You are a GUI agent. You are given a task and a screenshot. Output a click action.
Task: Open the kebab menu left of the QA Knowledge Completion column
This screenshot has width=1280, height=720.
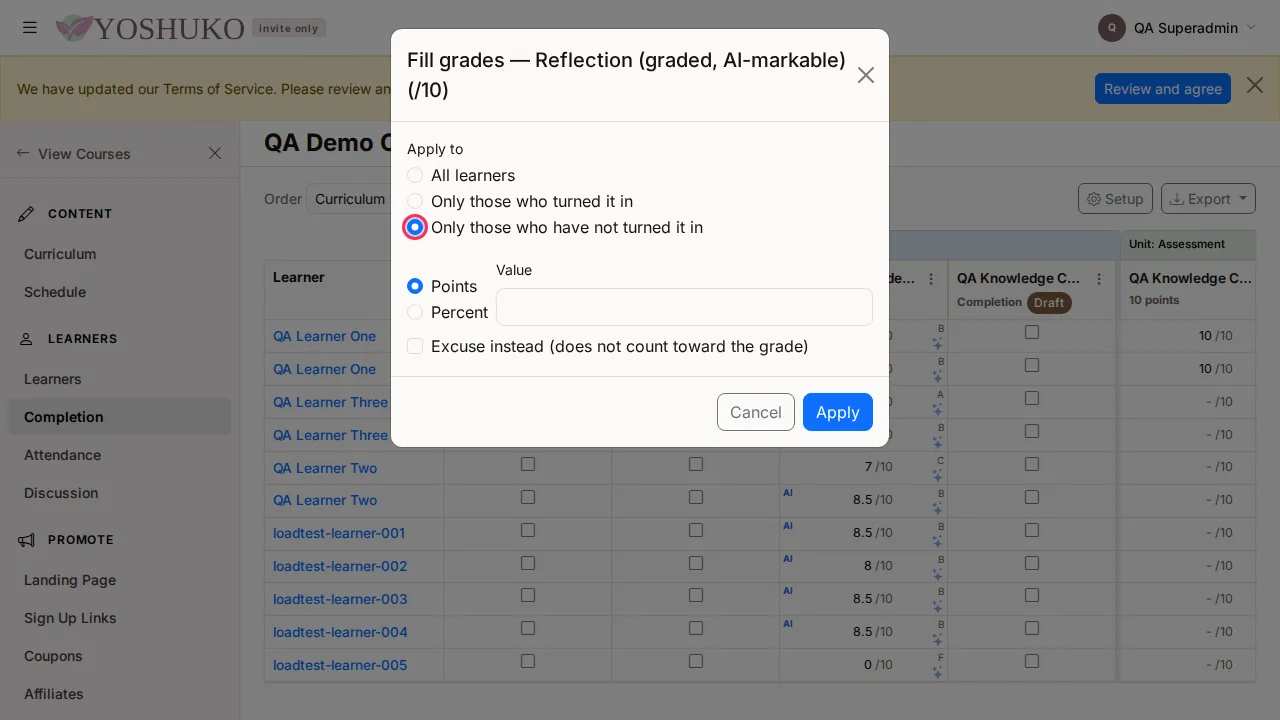(931, 279)
